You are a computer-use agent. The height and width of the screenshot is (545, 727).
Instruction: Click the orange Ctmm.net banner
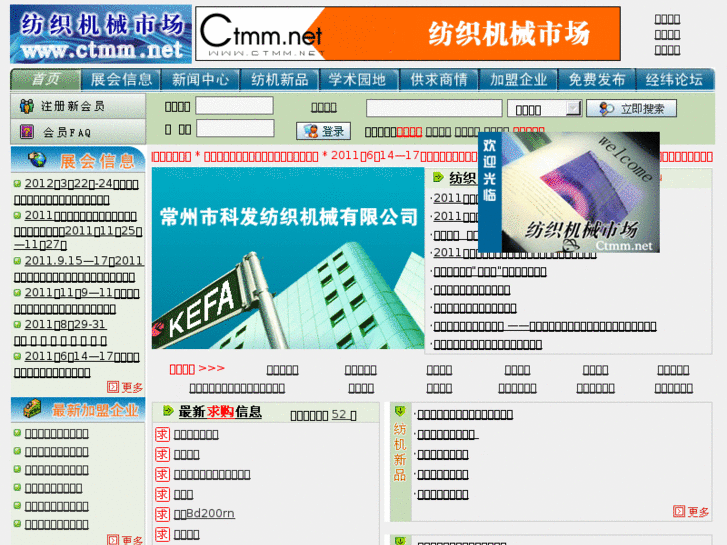point(408,34)
